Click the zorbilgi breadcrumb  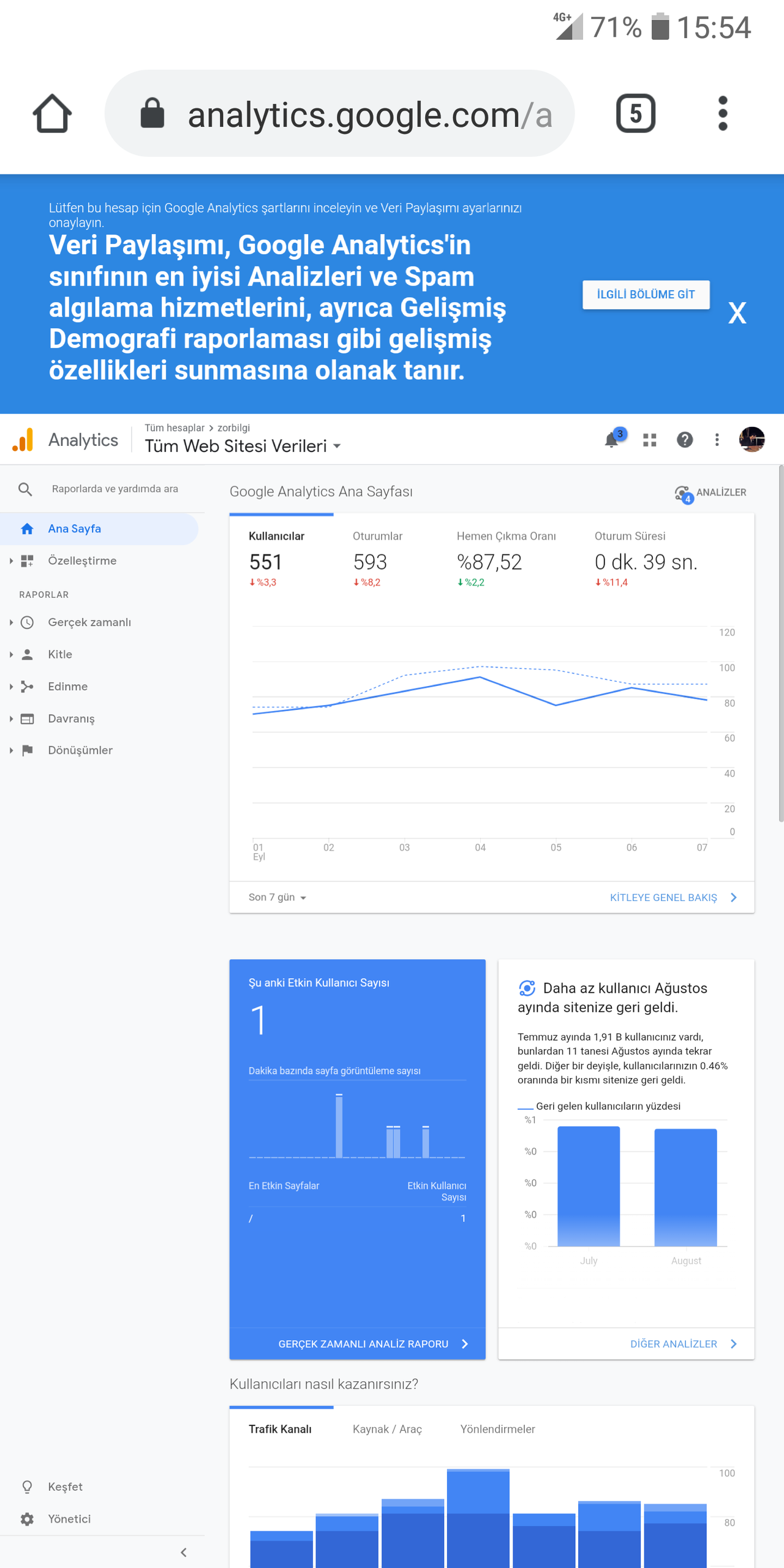click(x=233, y=428)
